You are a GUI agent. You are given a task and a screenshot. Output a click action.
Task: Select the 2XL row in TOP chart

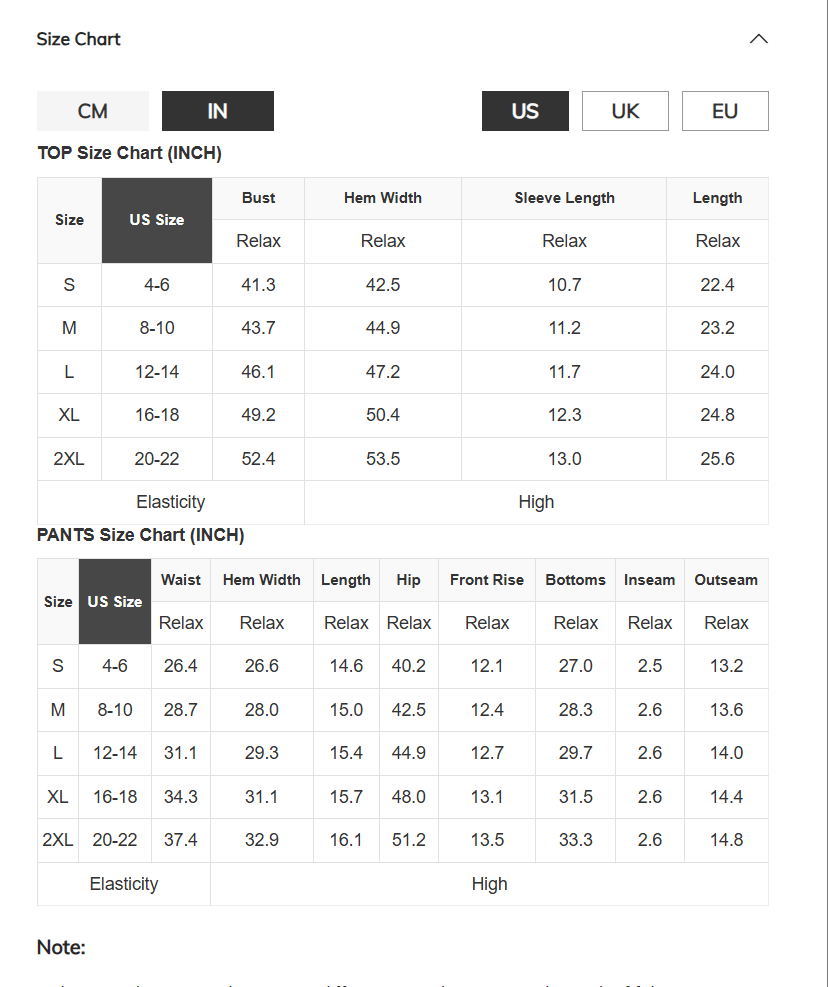pos(403,459)
